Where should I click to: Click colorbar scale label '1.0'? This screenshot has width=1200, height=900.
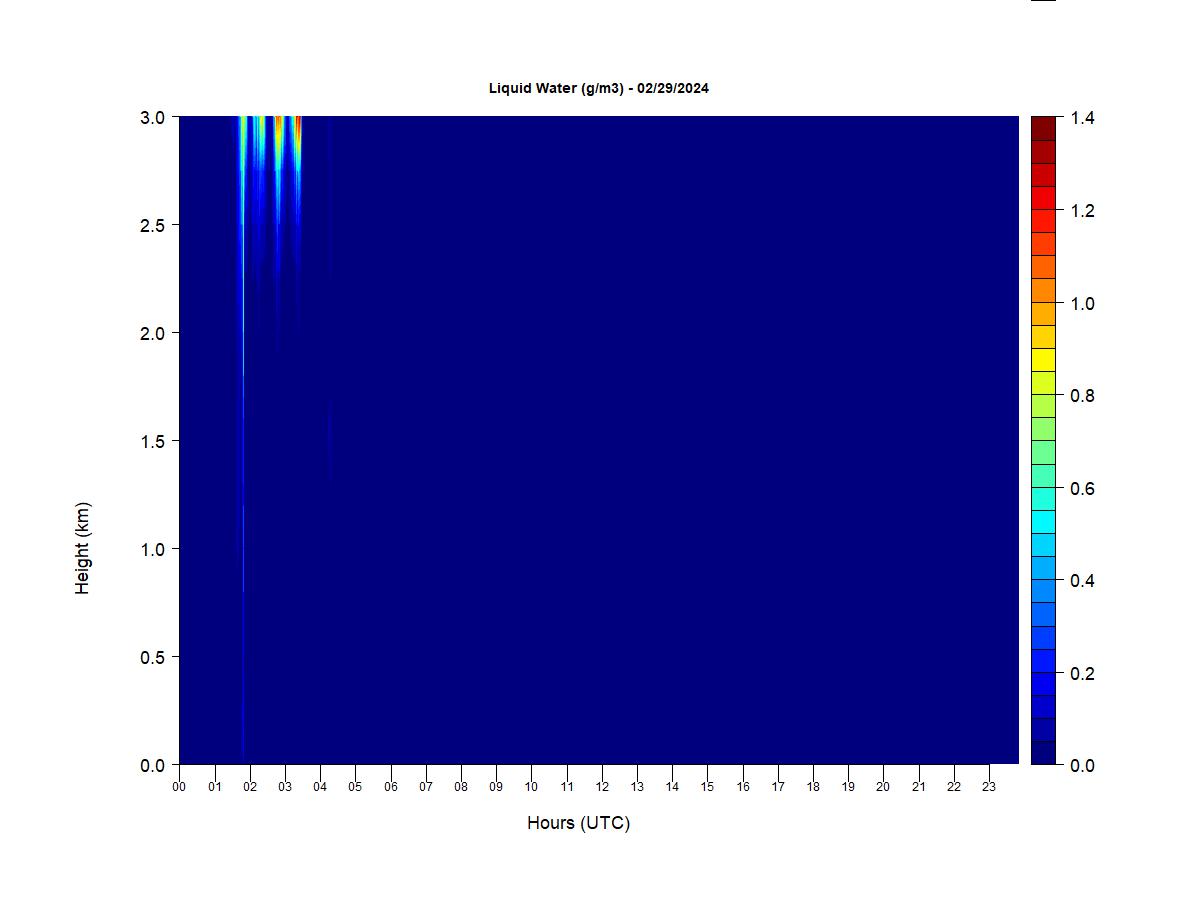click(1082, 304)
